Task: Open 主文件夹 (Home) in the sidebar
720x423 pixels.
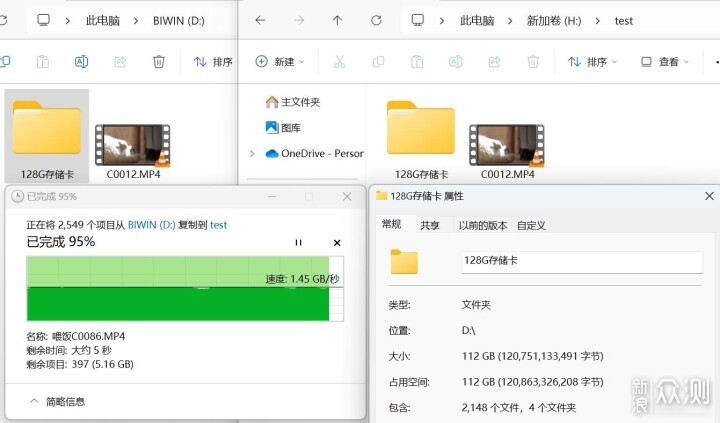Action: click(x=292, y=102)
